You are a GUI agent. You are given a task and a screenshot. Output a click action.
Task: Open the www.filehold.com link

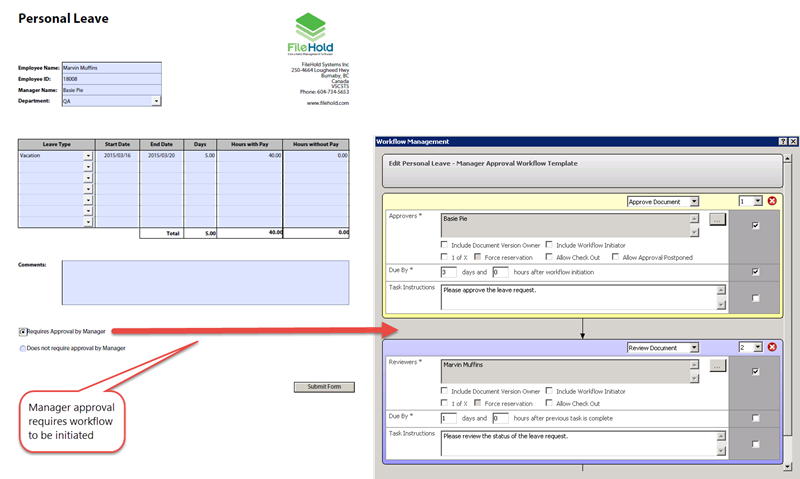point(328,103)
